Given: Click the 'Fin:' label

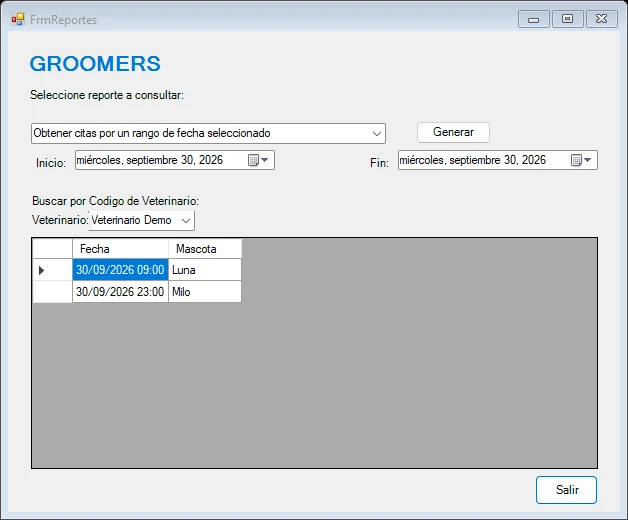Looking at the screenshot, I should coord(379,163).
